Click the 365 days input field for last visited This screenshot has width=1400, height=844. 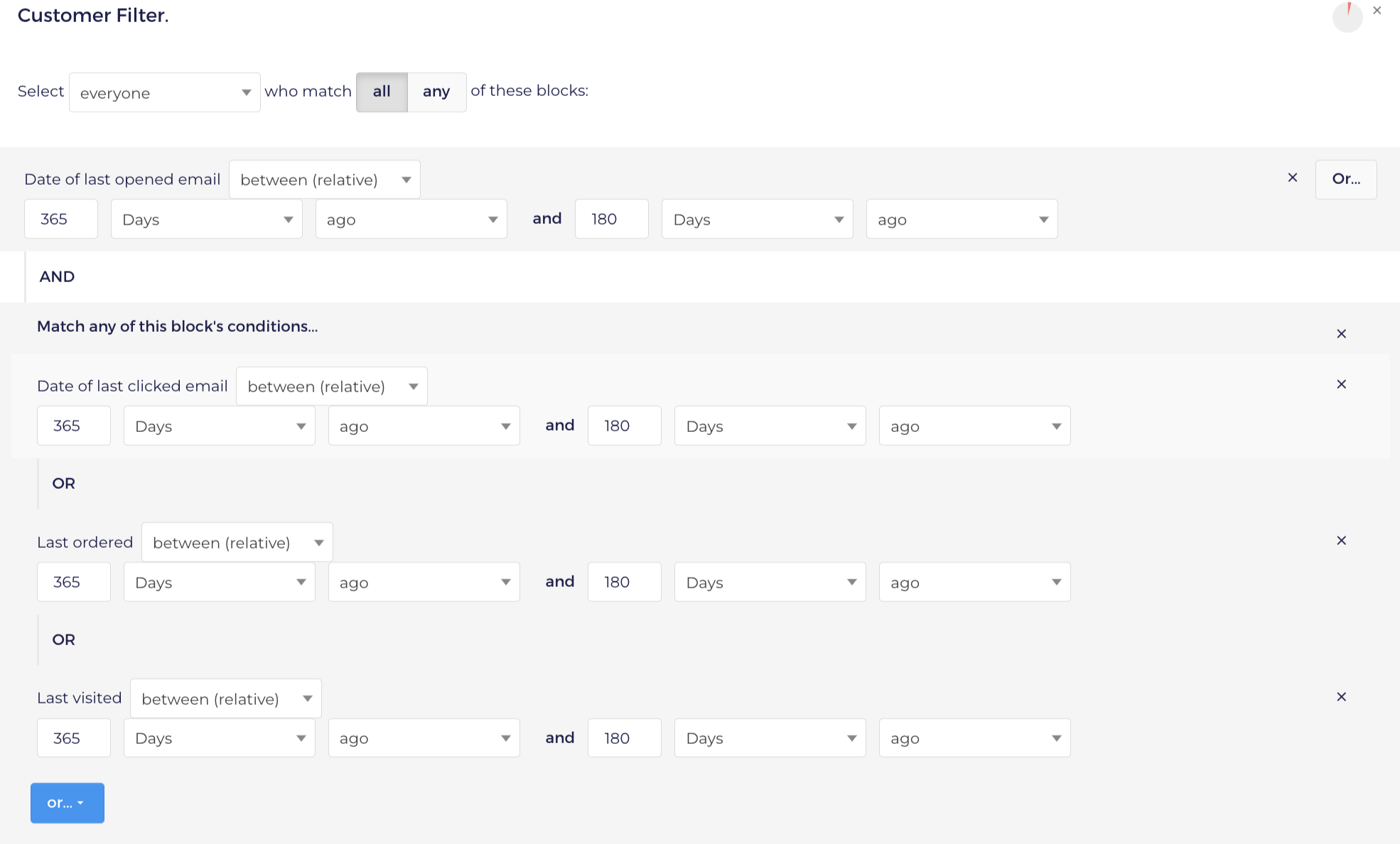click(x=70, y=739)
